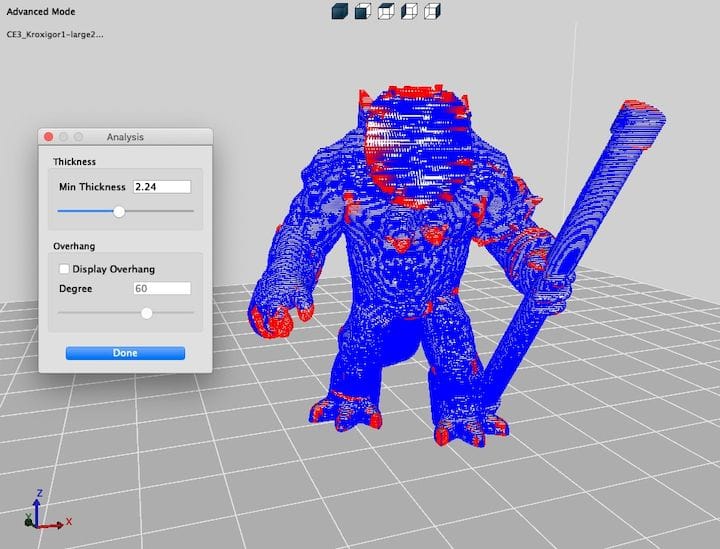
Task: Click the overhang Degree slider handle
Action: (x=146, y=313)
